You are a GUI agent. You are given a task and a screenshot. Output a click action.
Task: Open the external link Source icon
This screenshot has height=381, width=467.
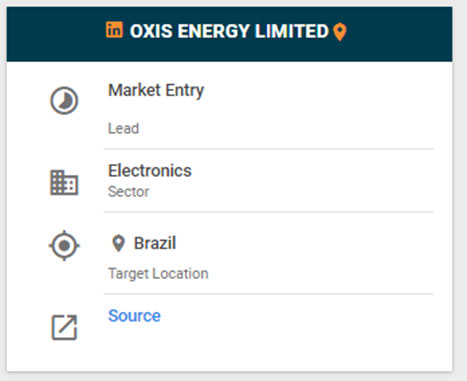[64, 327]
